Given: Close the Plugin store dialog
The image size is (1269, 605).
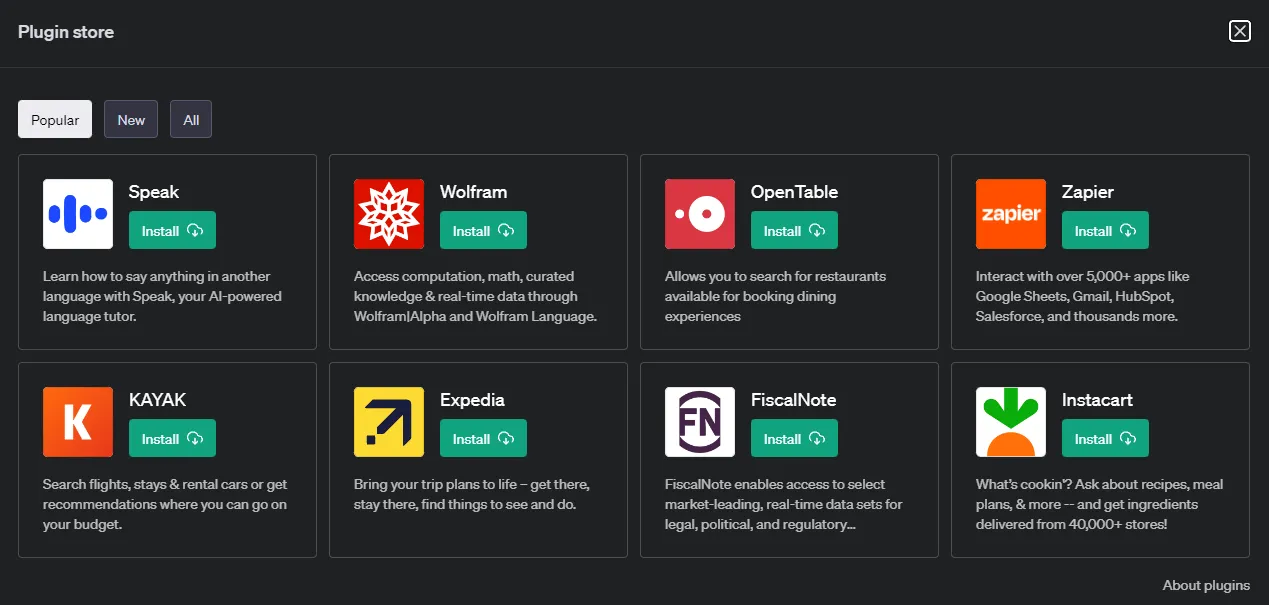Looking at the screenshot, I should [x=1240, y=31].
